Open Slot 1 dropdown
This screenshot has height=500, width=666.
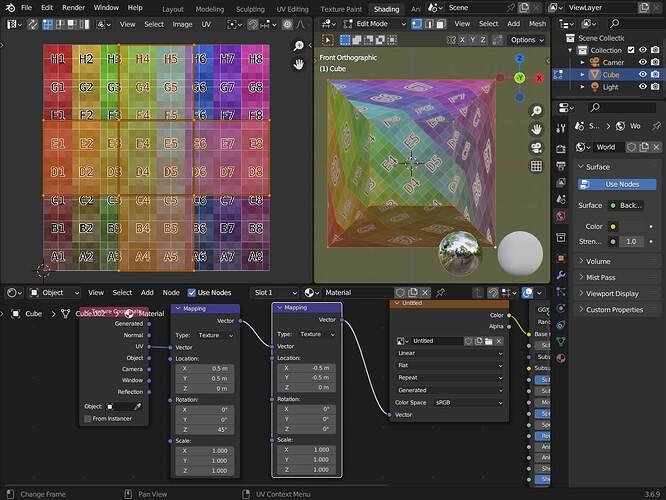[276, 293]
